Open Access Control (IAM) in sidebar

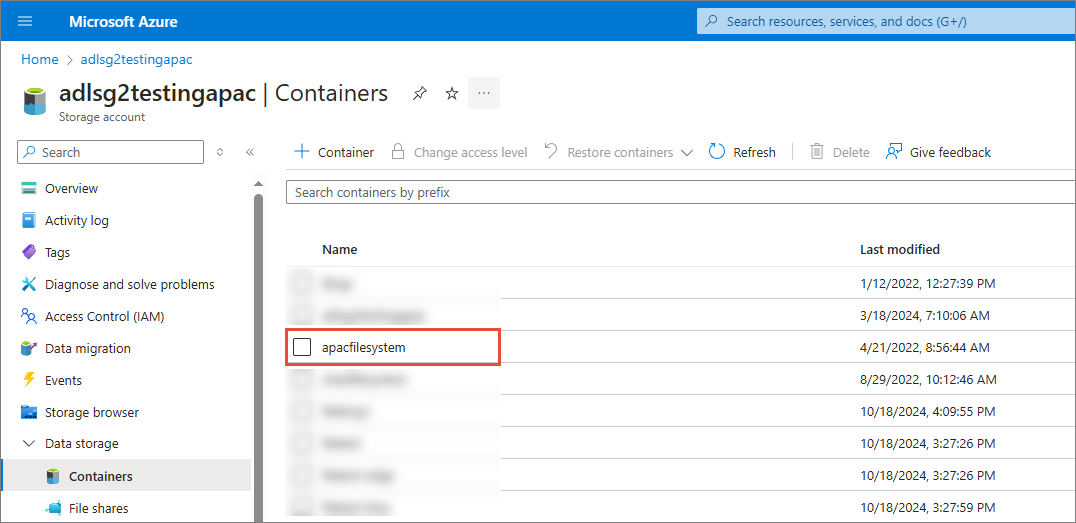point(104,316)
